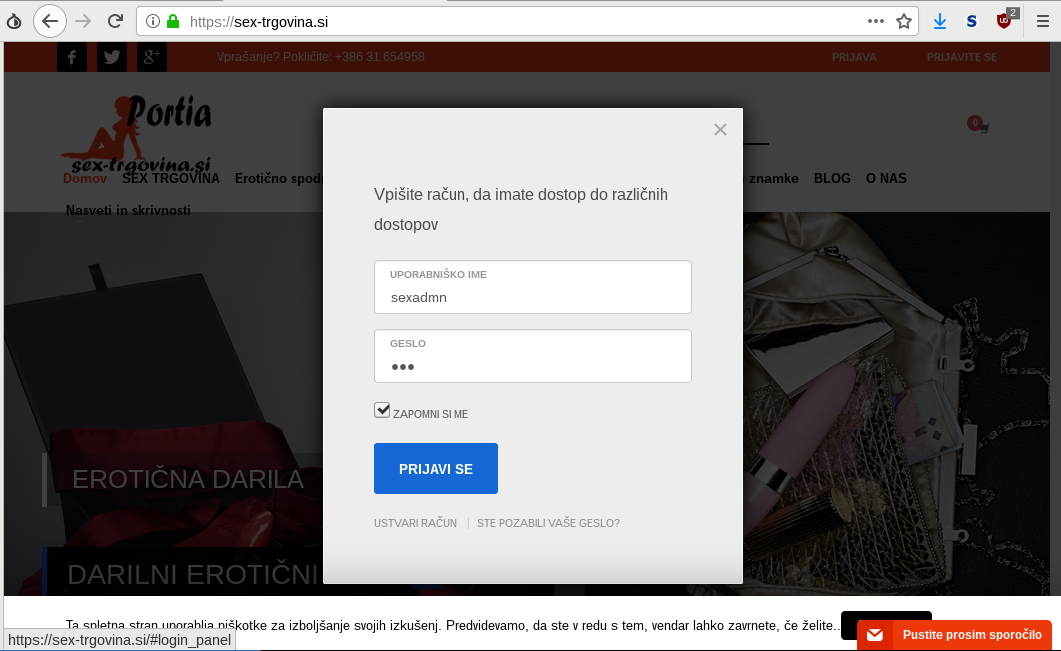Click the phone number +386 31 654958
The height and width of the screenshot is (651, 1061).
click(x=380, y=57)
